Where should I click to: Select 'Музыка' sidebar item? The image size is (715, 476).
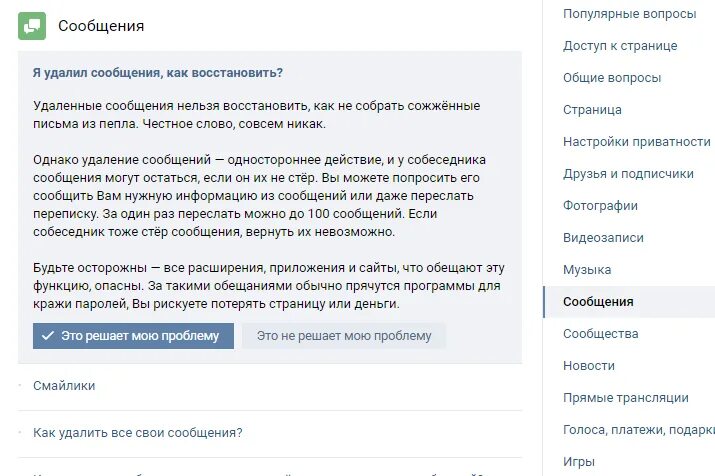tap(587, 270)
